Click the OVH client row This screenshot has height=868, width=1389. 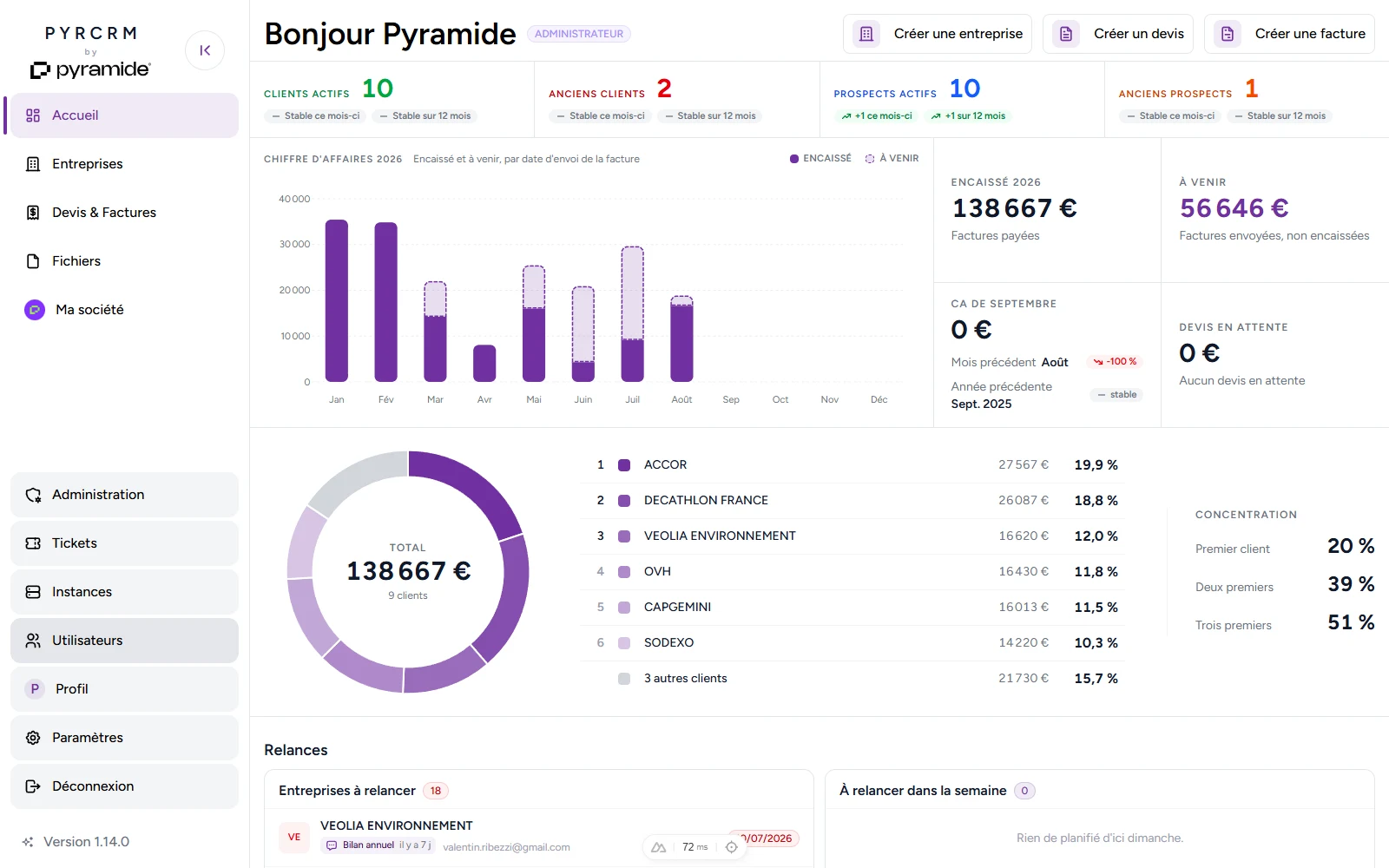(851, 572)
